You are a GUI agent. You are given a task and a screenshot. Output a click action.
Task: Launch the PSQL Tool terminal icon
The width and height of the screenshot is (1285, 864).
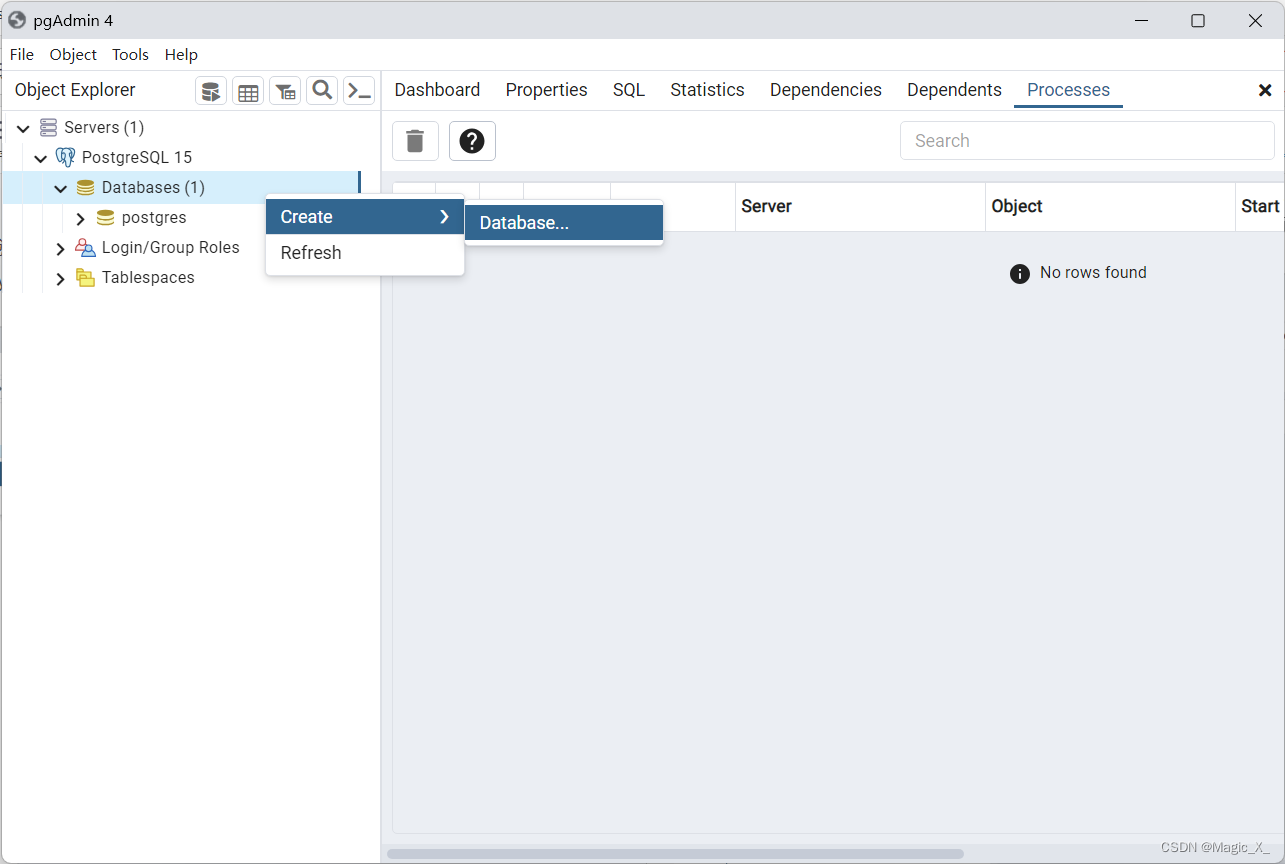tap(359, 91)
